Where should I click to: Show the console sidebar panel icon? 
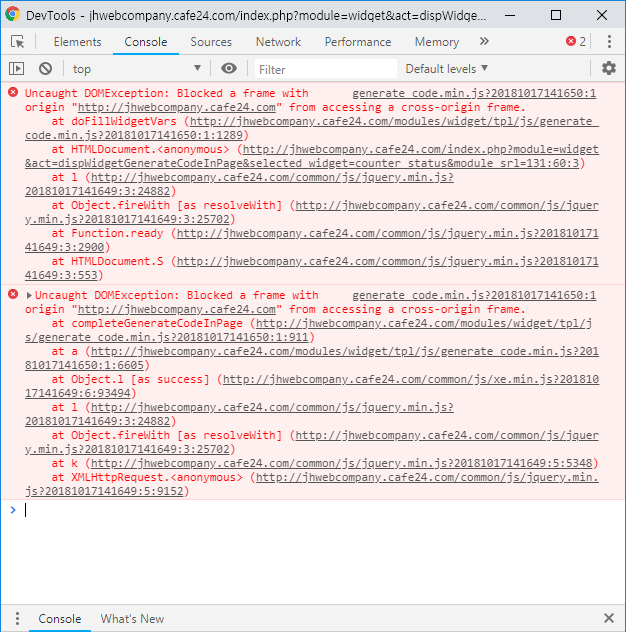tap(17, 69)
